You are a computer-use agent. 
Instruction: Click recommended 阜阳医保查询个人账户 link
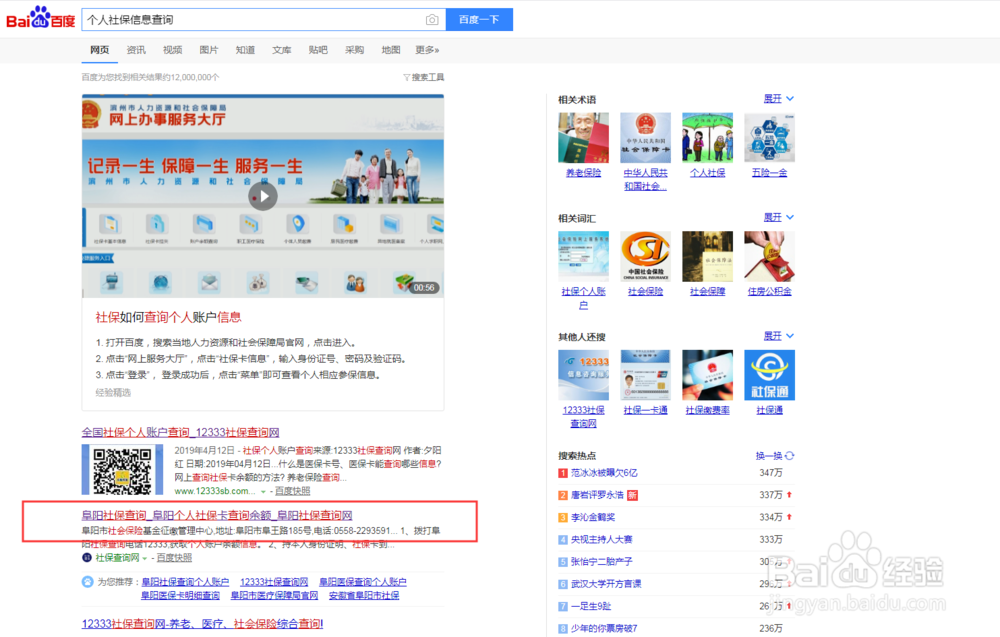point(362,582)
